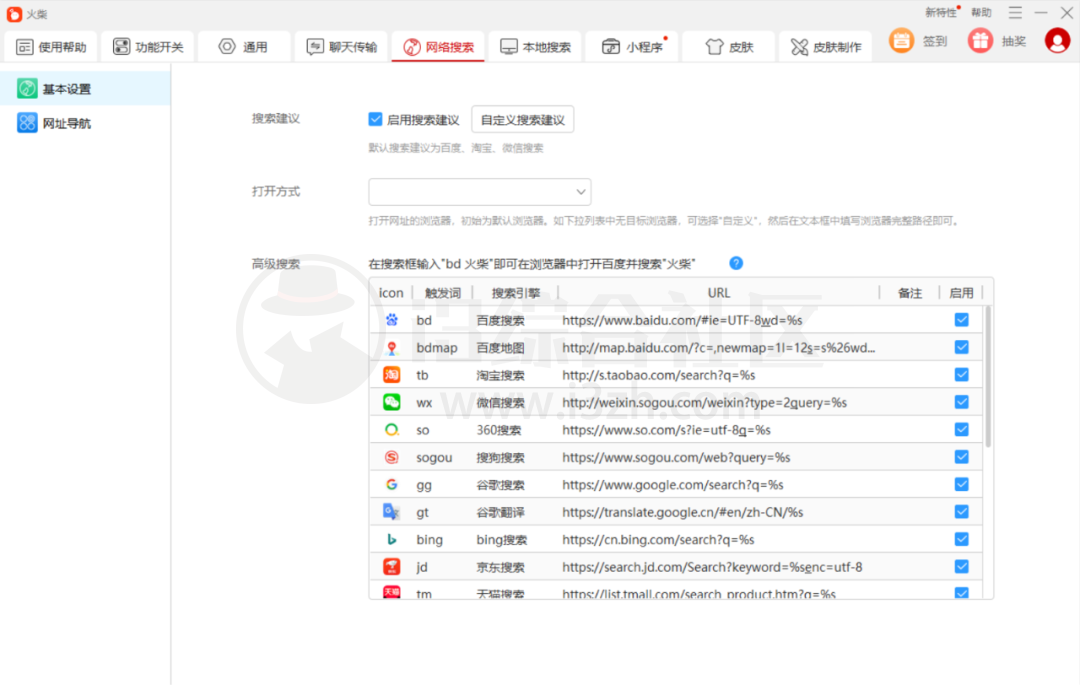Image resolution: width=1080 pixels, height=685 pixels.
Task: Click the 签到 calendar icon
Action: click(901, 41)
